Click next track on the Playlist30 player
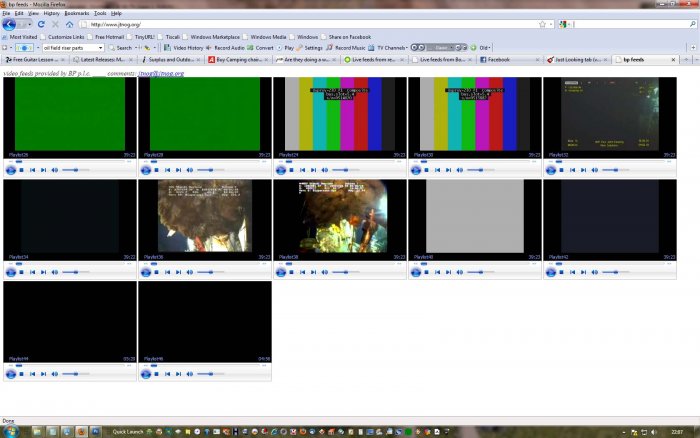 pos(450,170)
